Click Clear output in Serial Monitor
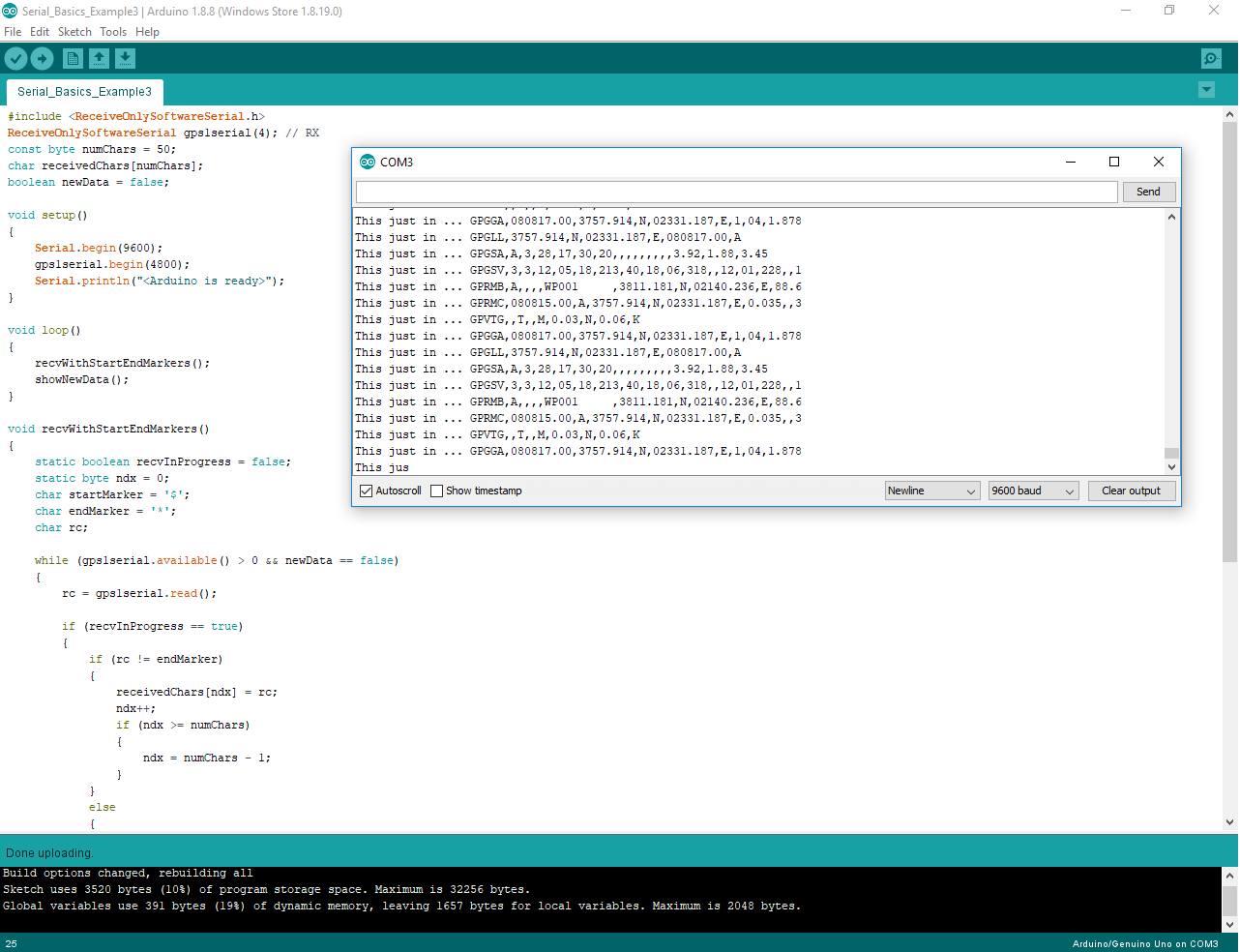Image resolution: width=1240 pixels, height=952 pixels. coord(1132,490)
